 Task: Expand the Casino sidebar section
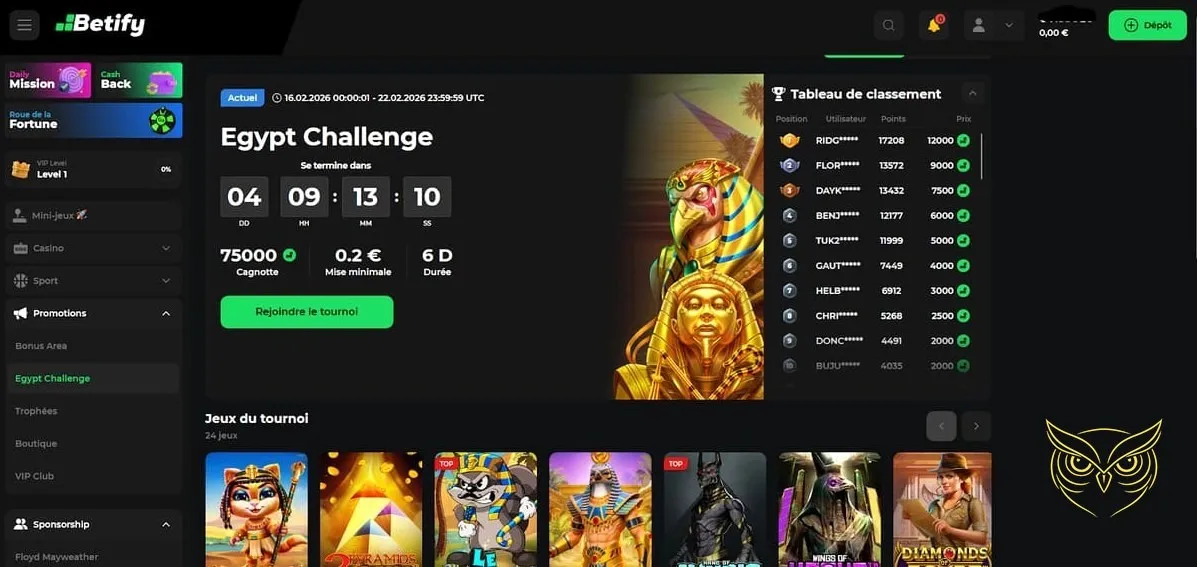click(94, 248)
